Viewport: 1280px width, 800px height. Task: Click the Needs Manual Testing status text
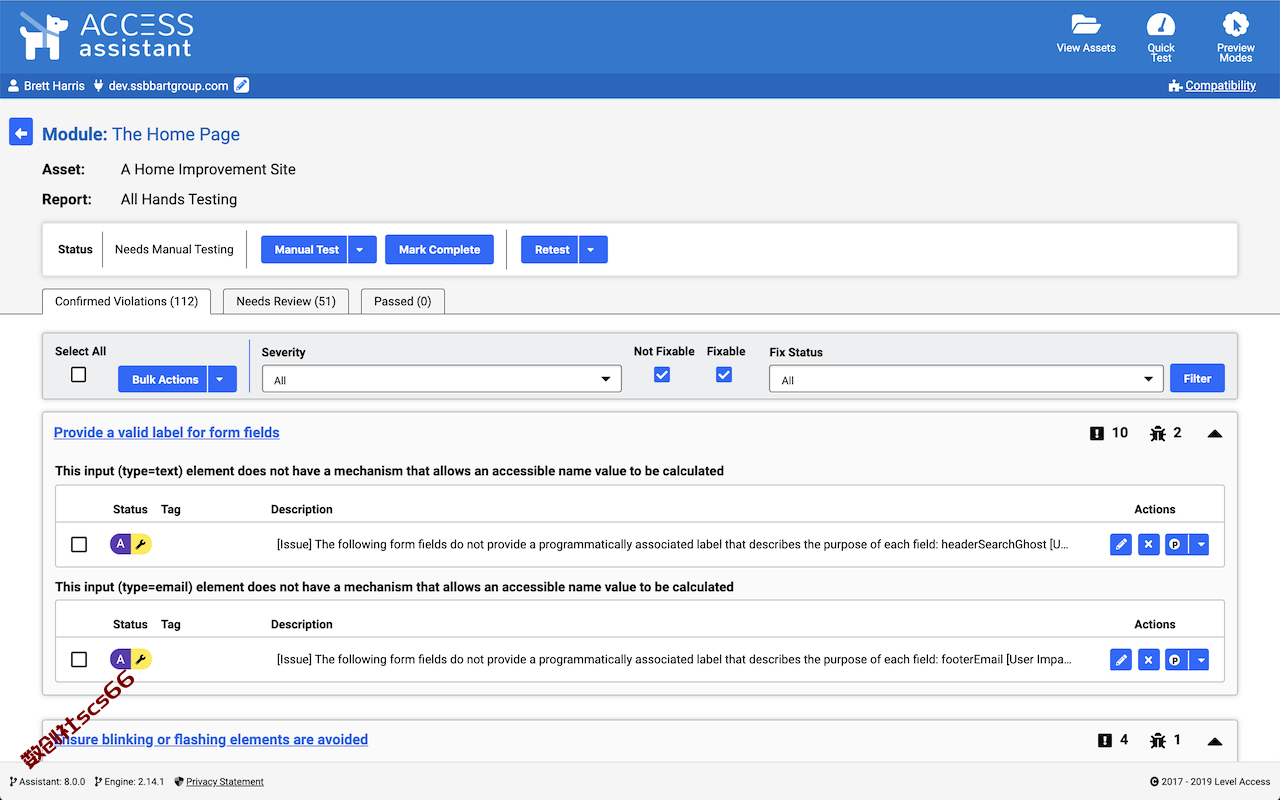coord(174,250)
